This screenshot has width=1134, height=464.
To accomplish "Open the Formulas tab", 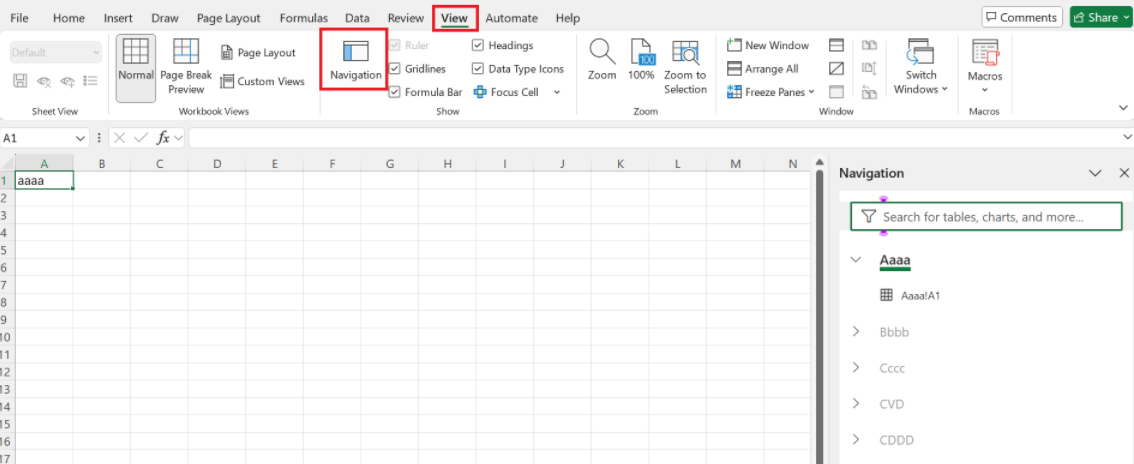I will (304, 18).
